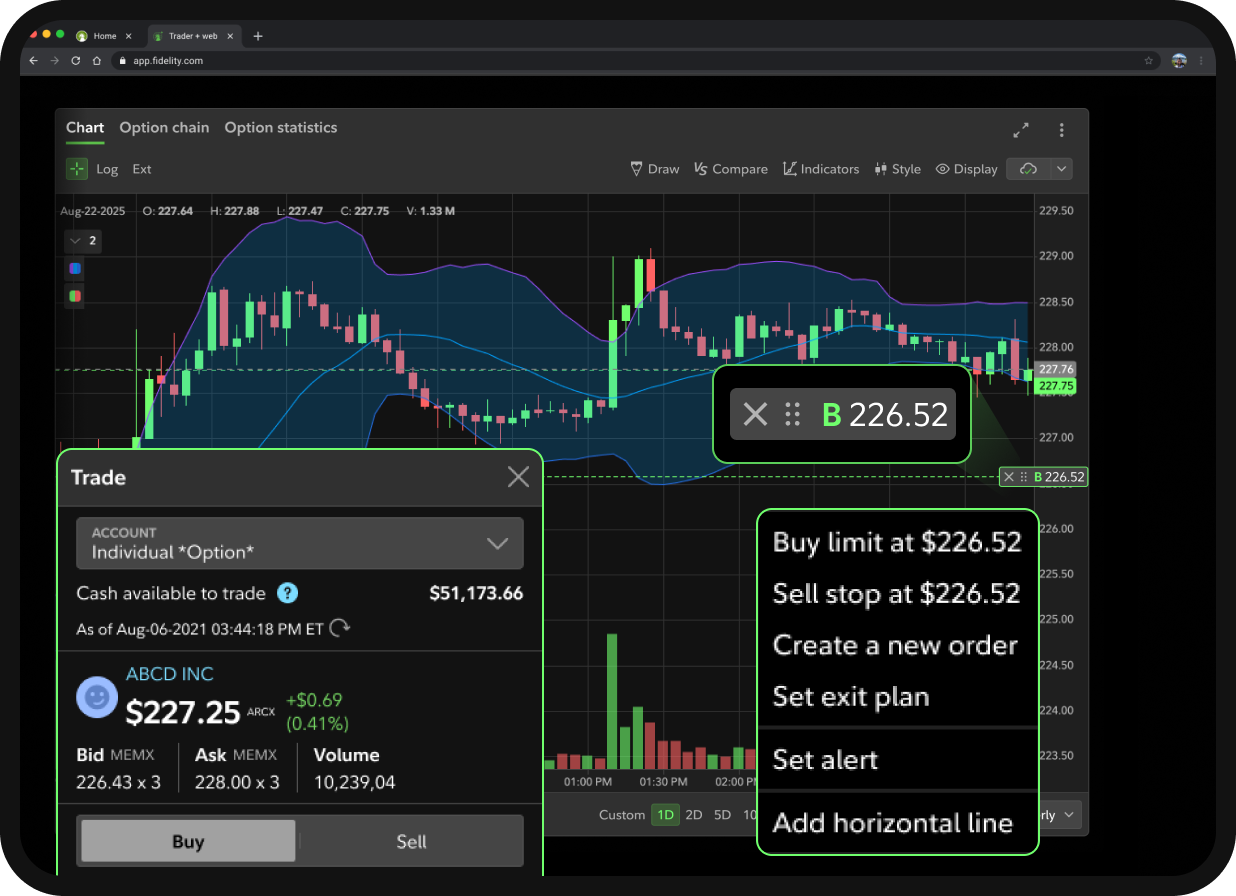Switch to the Option chain tab

coord(164,128)
